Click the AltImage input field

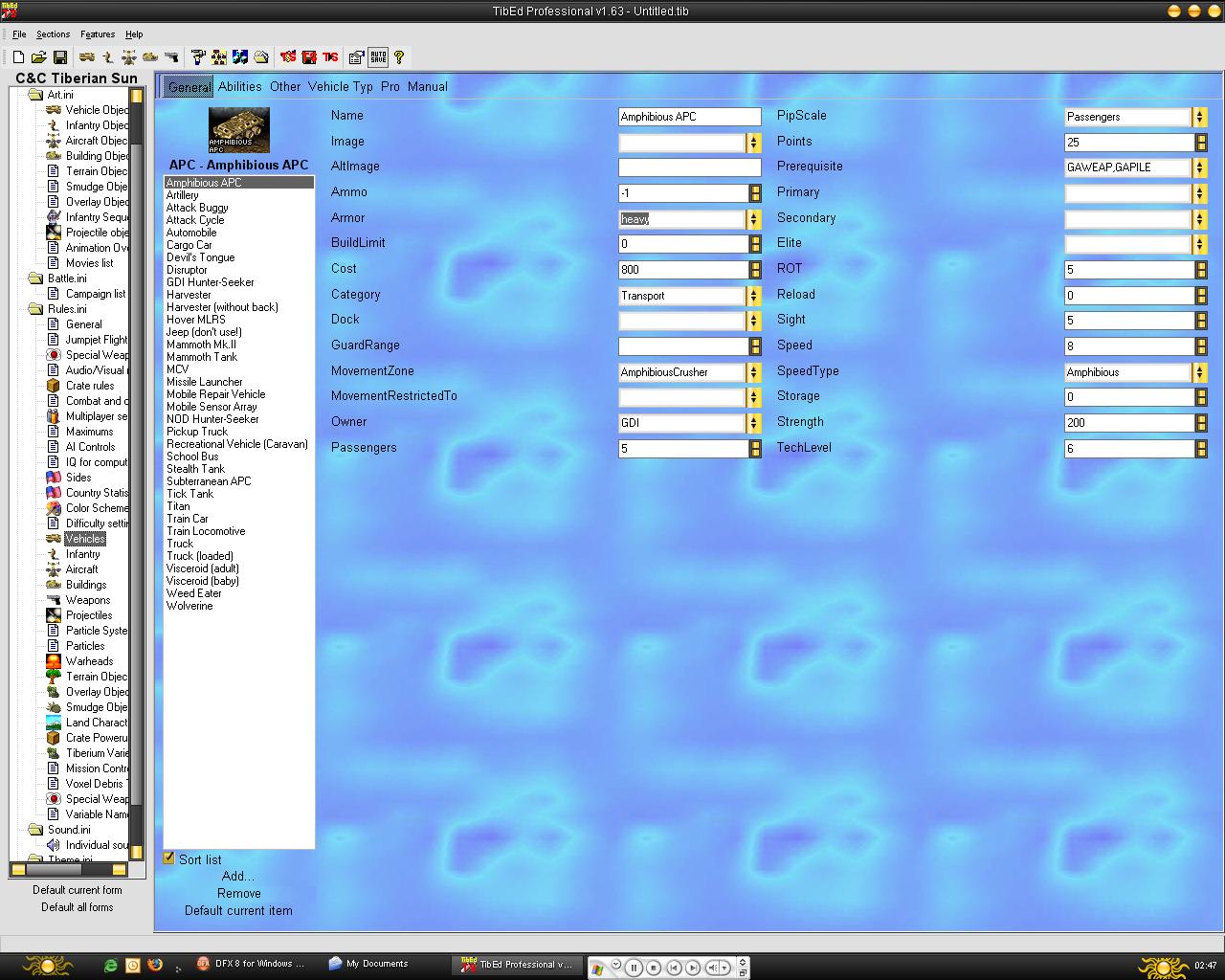(689, 167)
